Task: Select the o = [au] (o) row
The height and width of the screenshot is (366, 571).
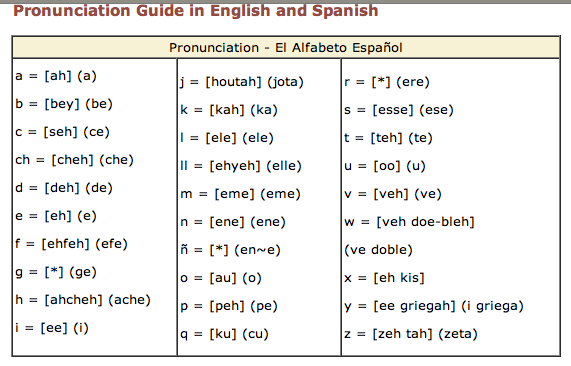Action: (221, 278)
